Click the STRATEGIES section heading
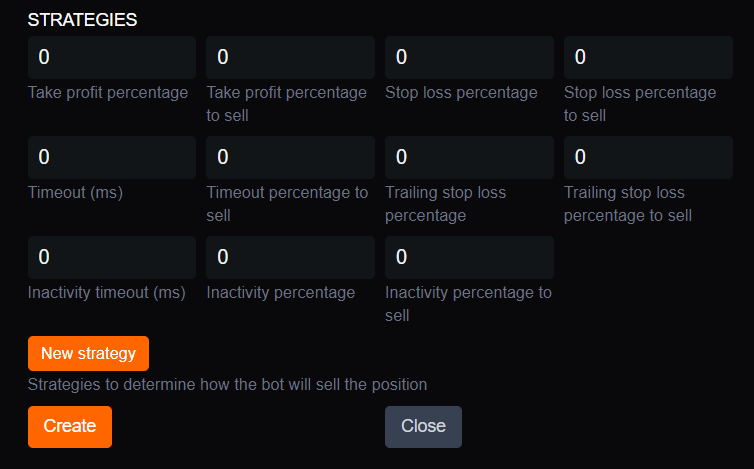 pos(83,20)
